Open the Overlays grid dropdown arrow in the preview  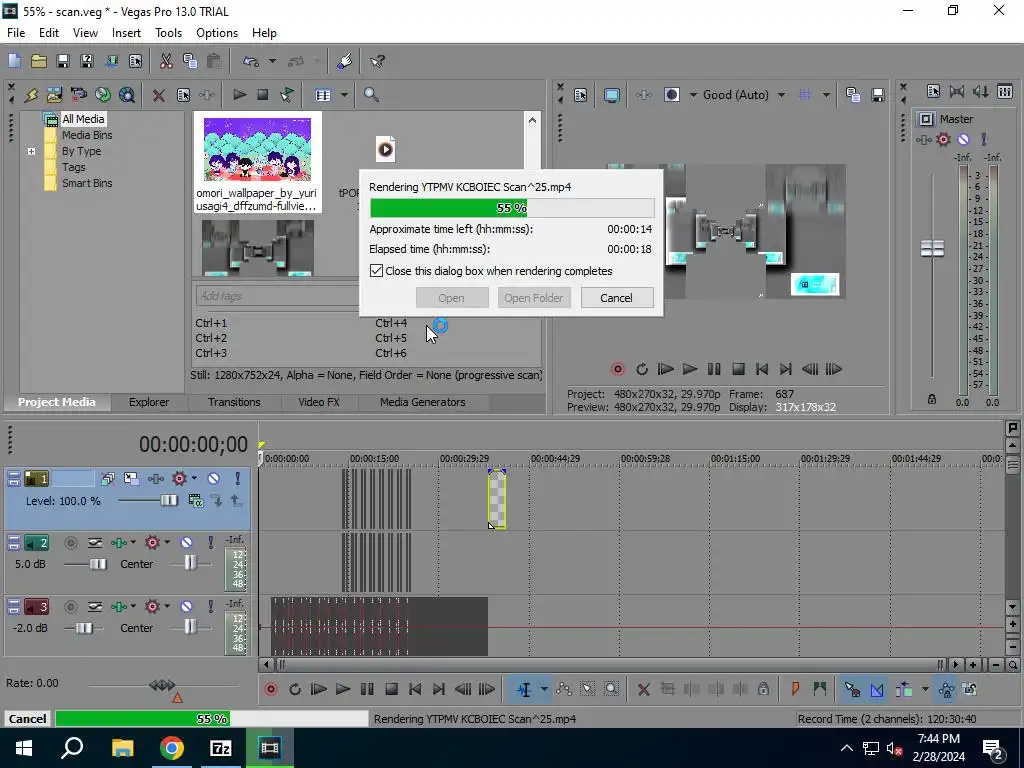click(x=826, y=95)
